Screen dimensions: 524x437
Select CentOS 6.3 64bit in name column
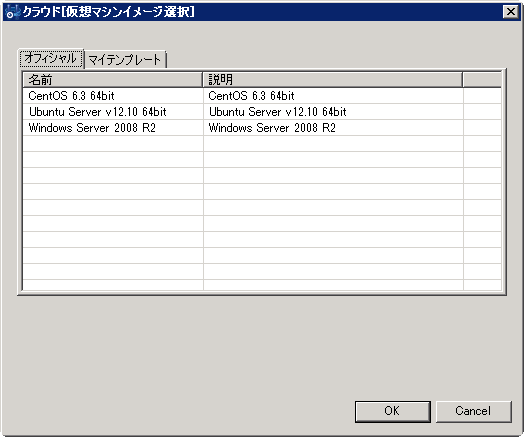coord(113,96)
